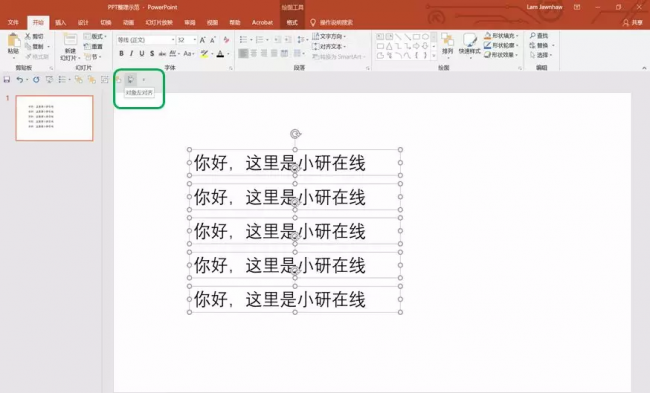The width and height of the screenshot is (650, 393).
Task: Toggle text Shadow (S) formatting
Action: coord(152,53)
